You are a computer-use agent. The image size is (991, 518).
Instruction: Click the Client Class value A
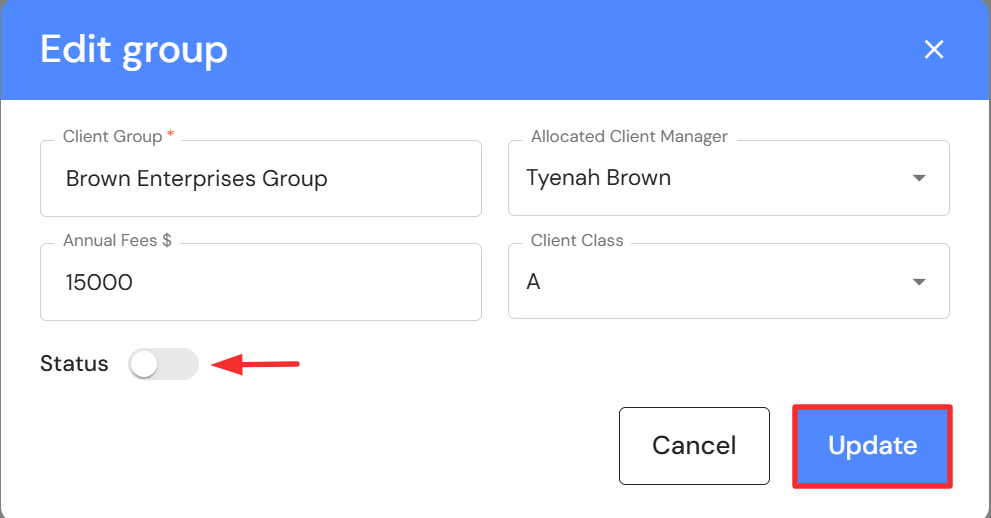coord(533,283)
